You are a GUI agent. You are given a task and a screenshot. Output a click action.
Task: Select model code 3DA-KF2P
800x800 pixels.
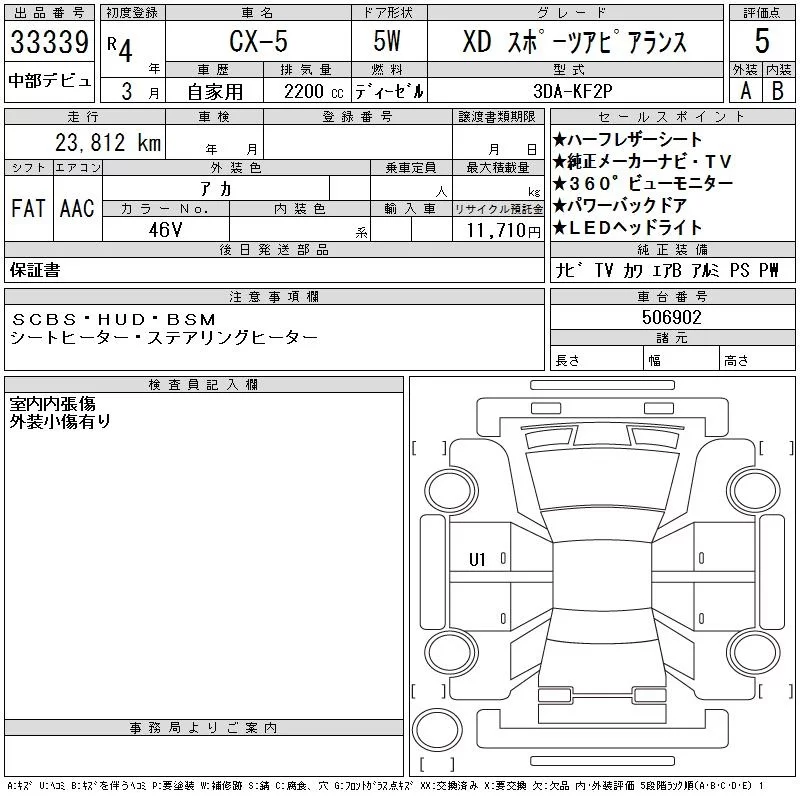click(x=572, y=91)
